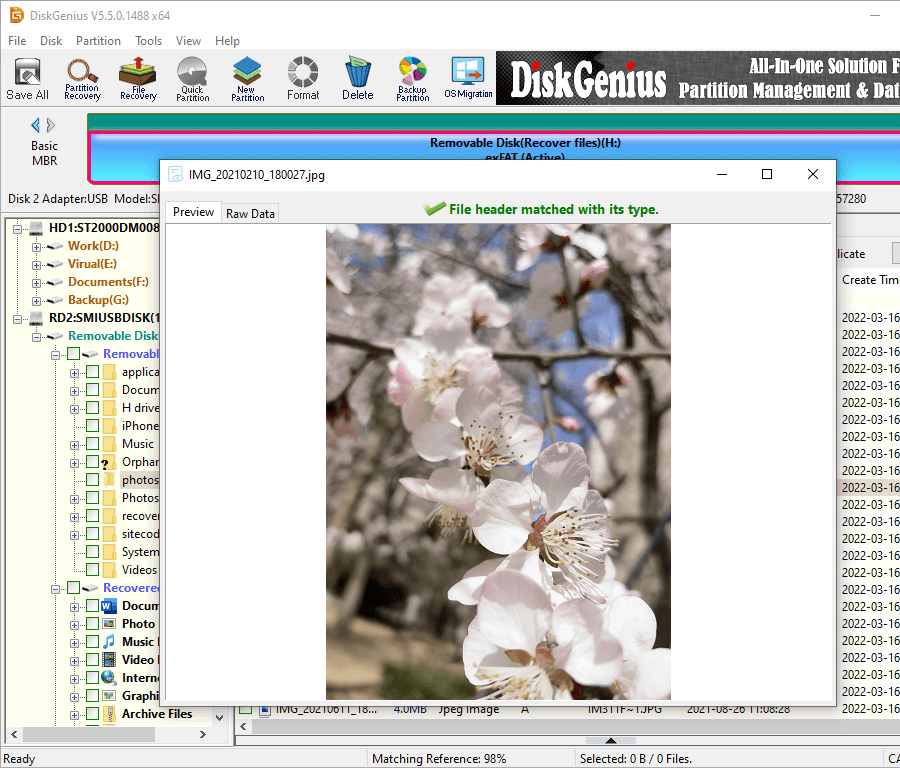Click the Format toolbar icon
This screenshot has height=768, width=900.
(x=303, y=78)
